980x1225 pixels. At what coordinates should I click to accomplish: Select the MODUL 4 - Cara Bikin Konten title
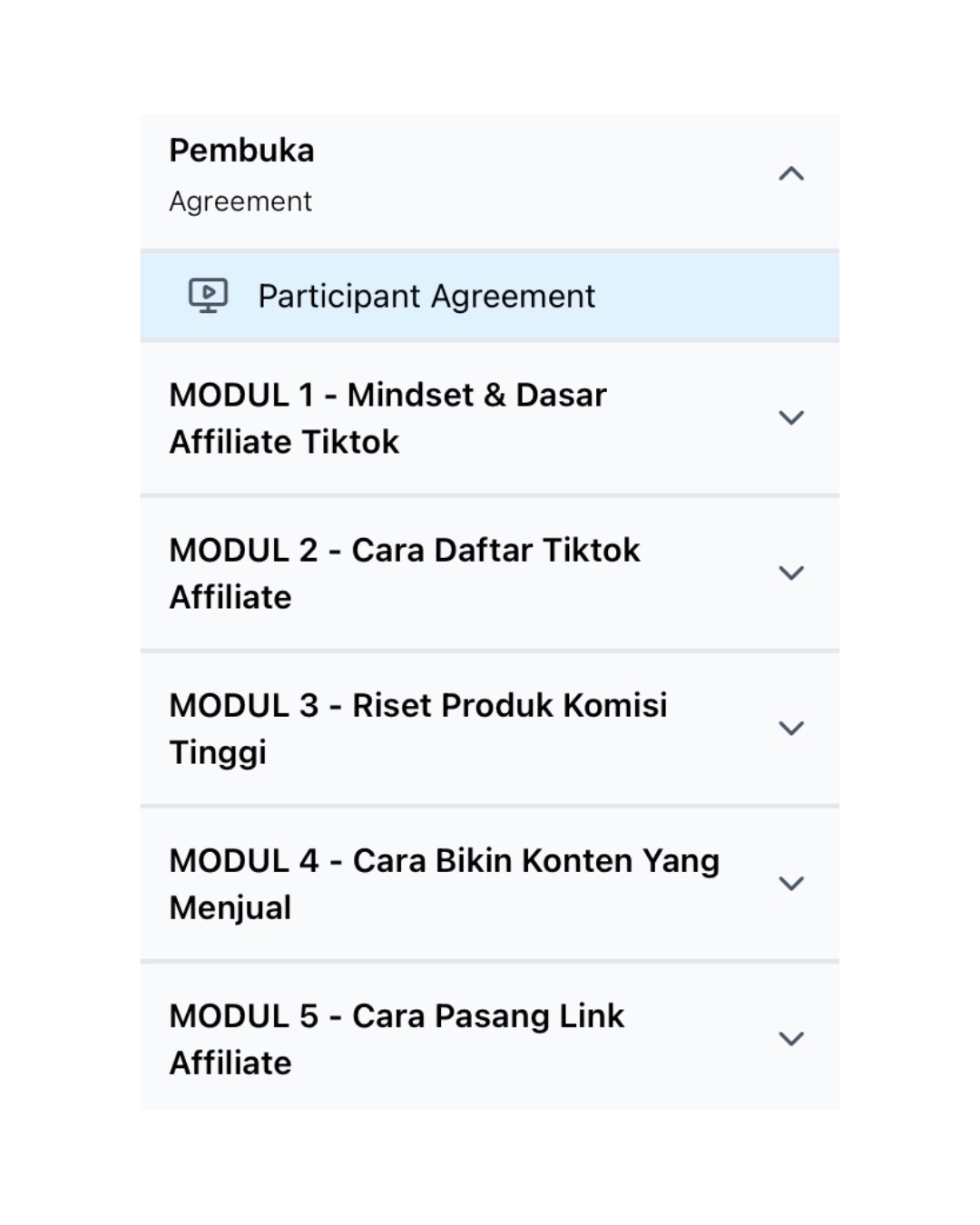tap(444, 861)
